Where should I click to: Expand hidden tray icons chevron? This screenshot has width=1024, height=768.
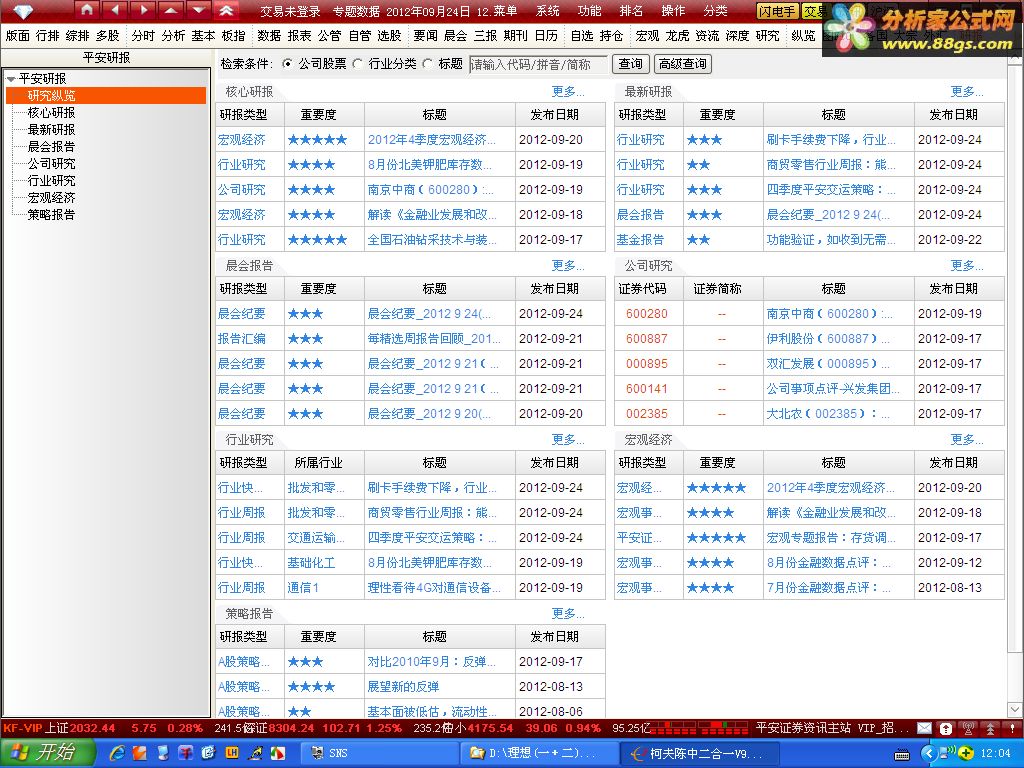tap(929, 753)
